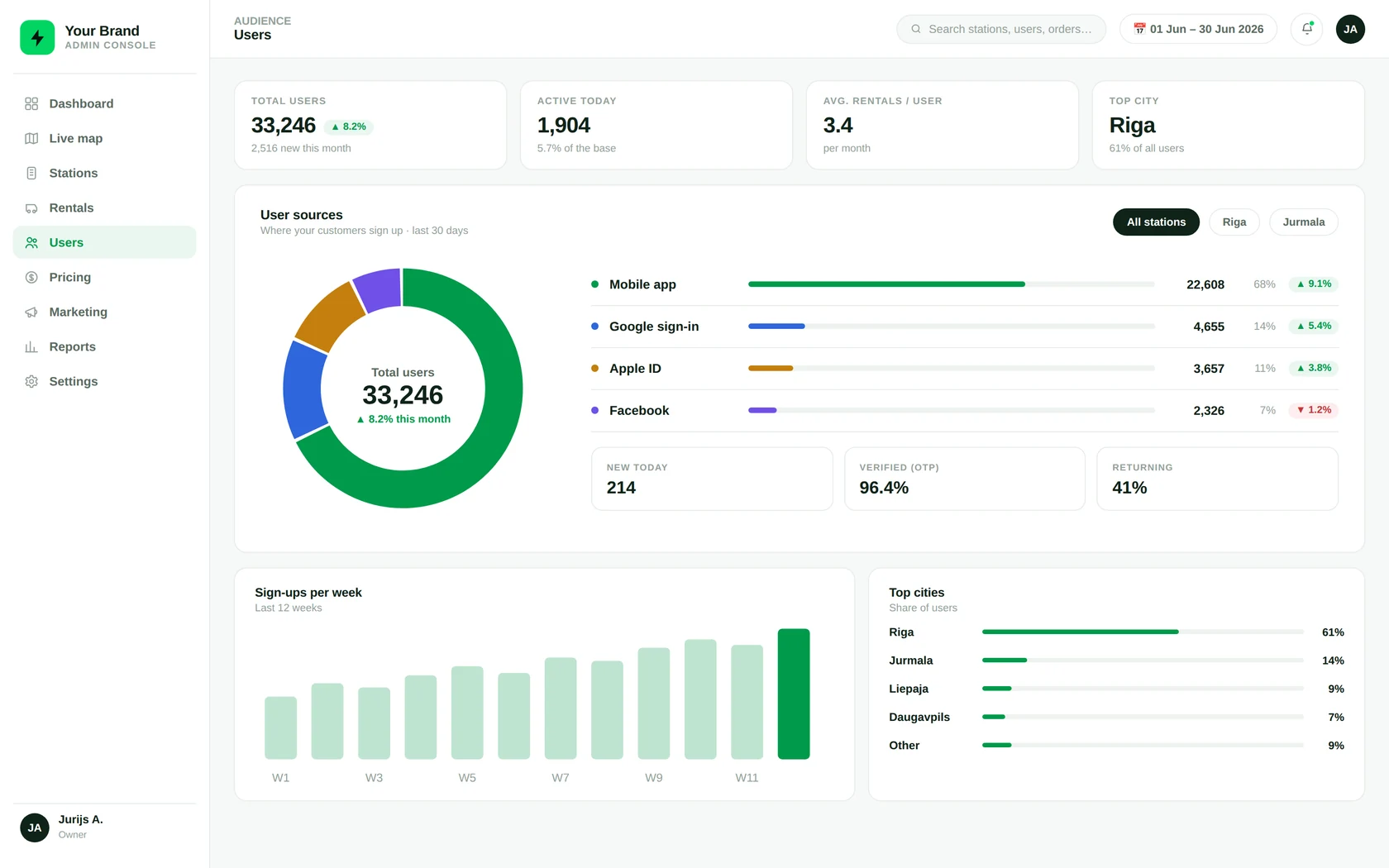The image size is (1389, 868).
Task: Click the Pricing dollar icon
Action: [31, 277]
